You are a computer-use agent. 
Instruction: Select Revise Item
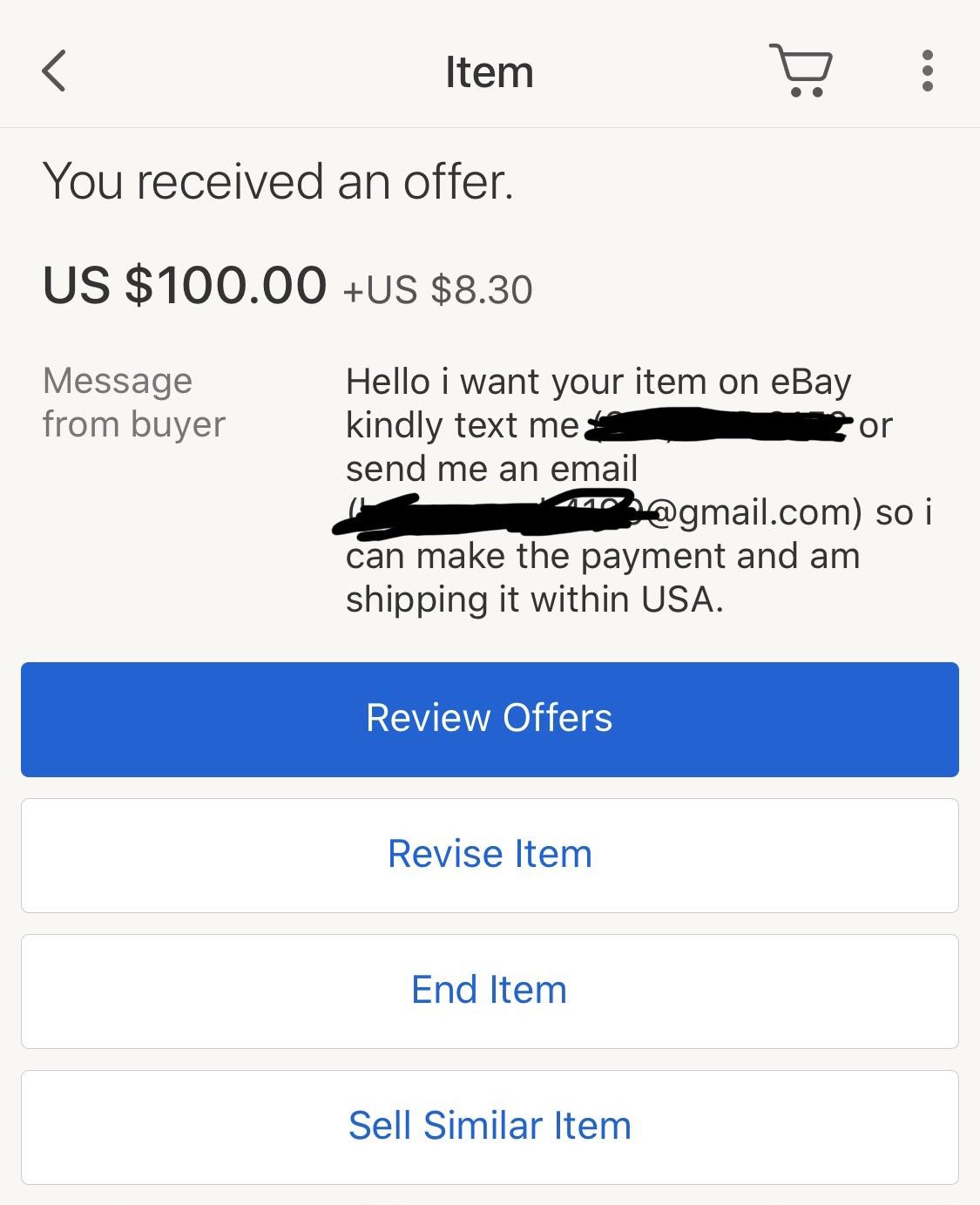(490, 855)
